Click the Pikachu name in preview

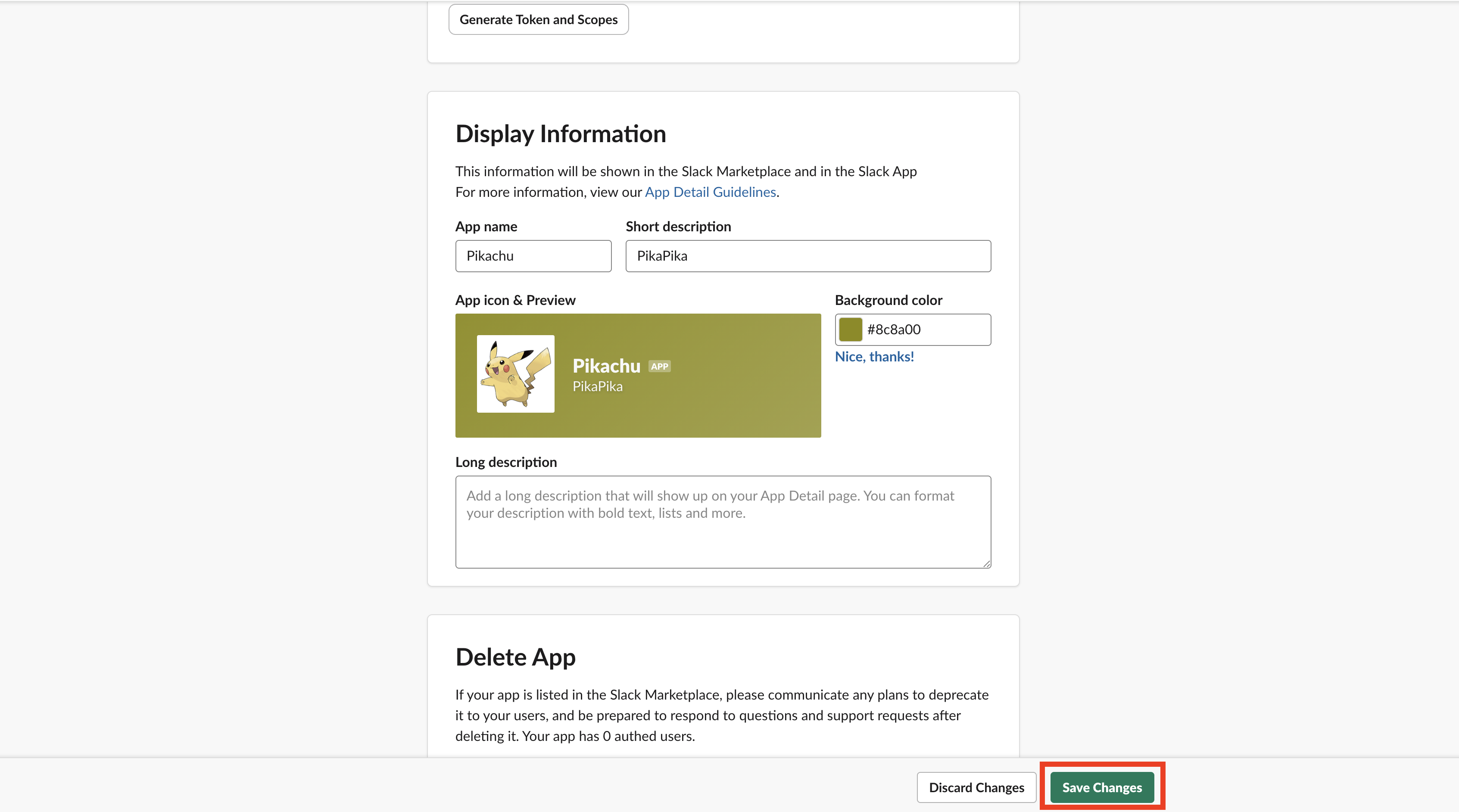click(x=606, y=366)
